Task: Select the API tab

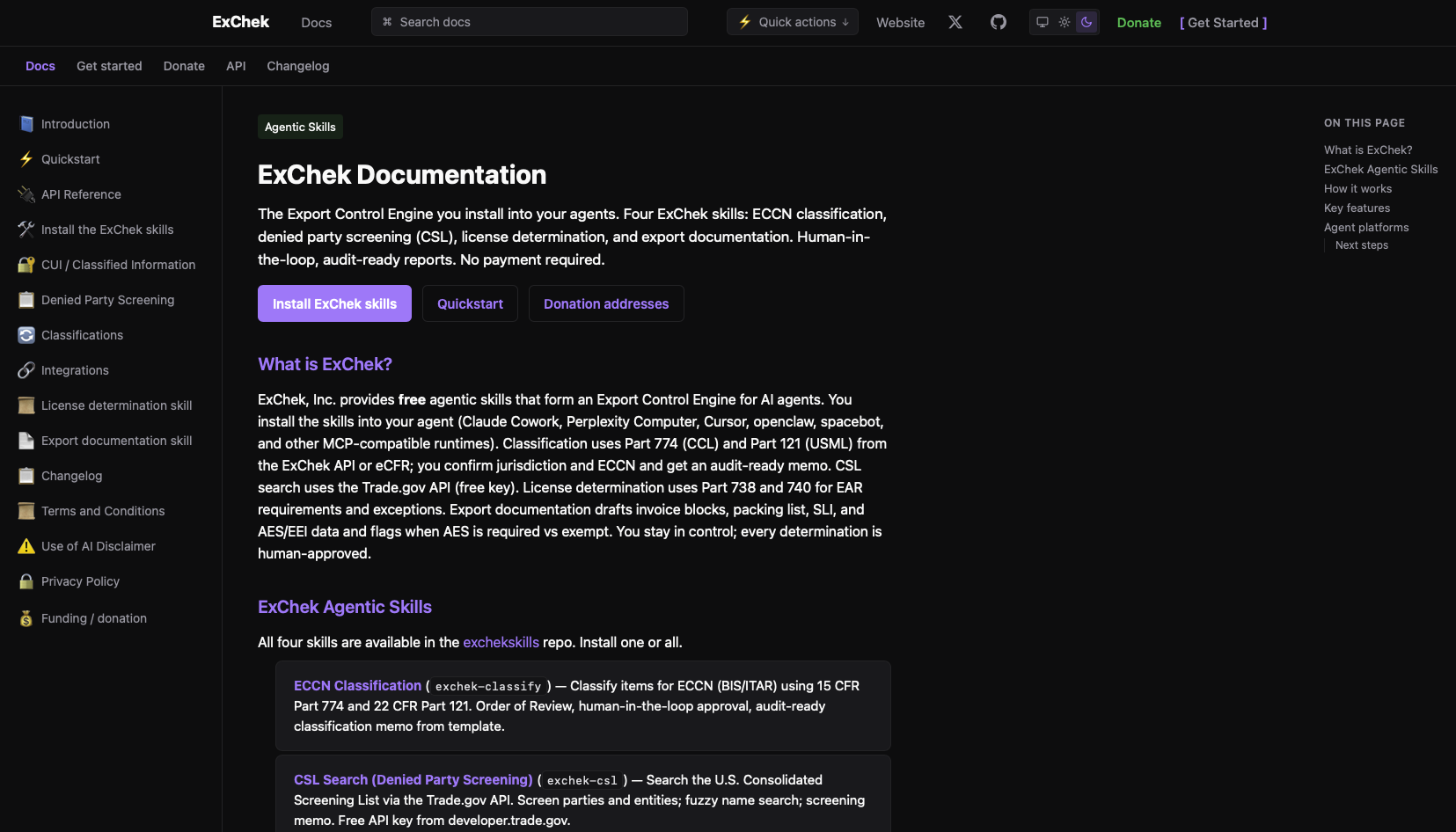Action: tap(236, 66)
